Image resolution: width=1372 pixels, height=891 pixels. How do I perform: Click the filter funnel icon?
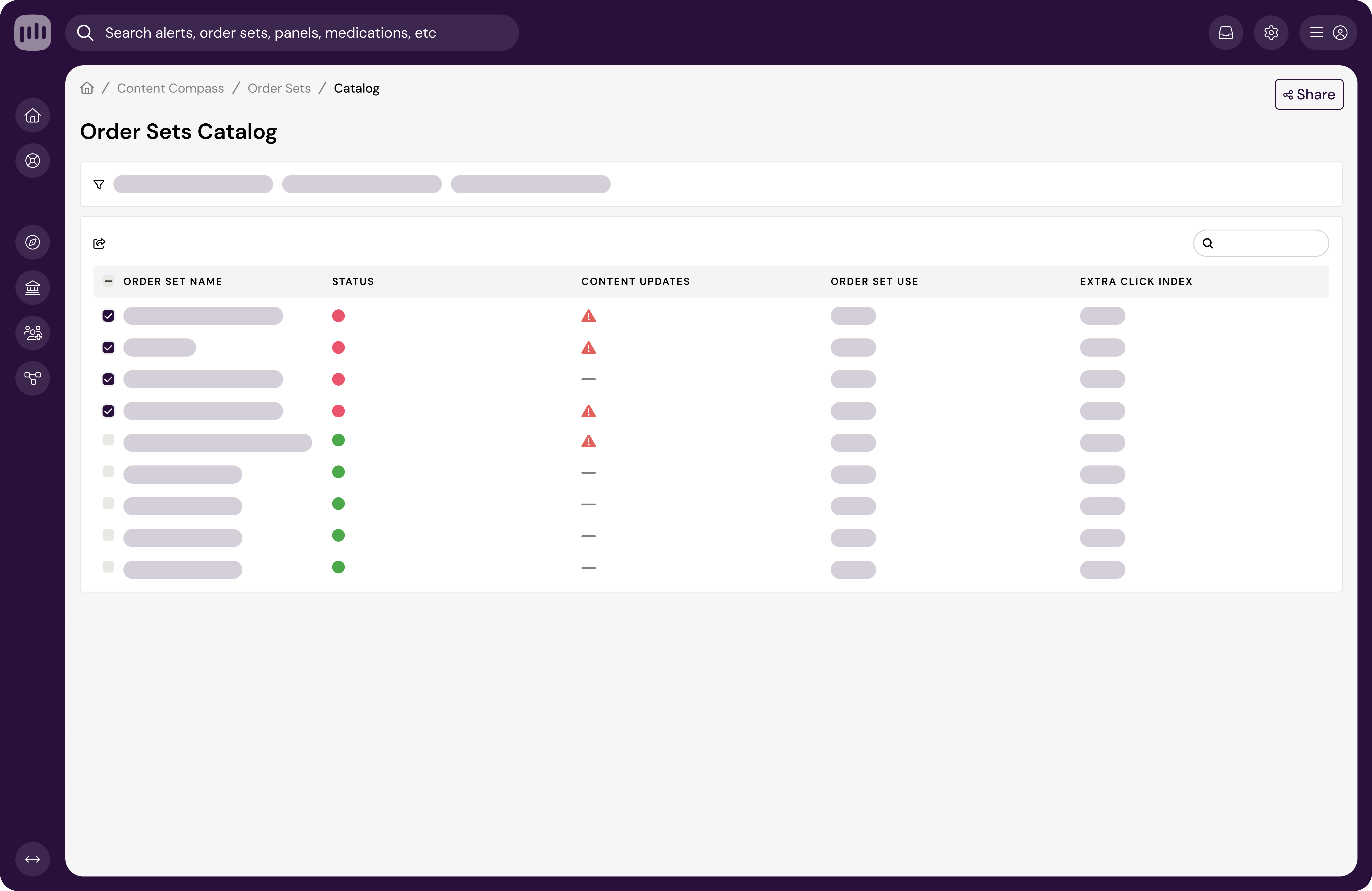pyautogui.click(x=99, y=184)
